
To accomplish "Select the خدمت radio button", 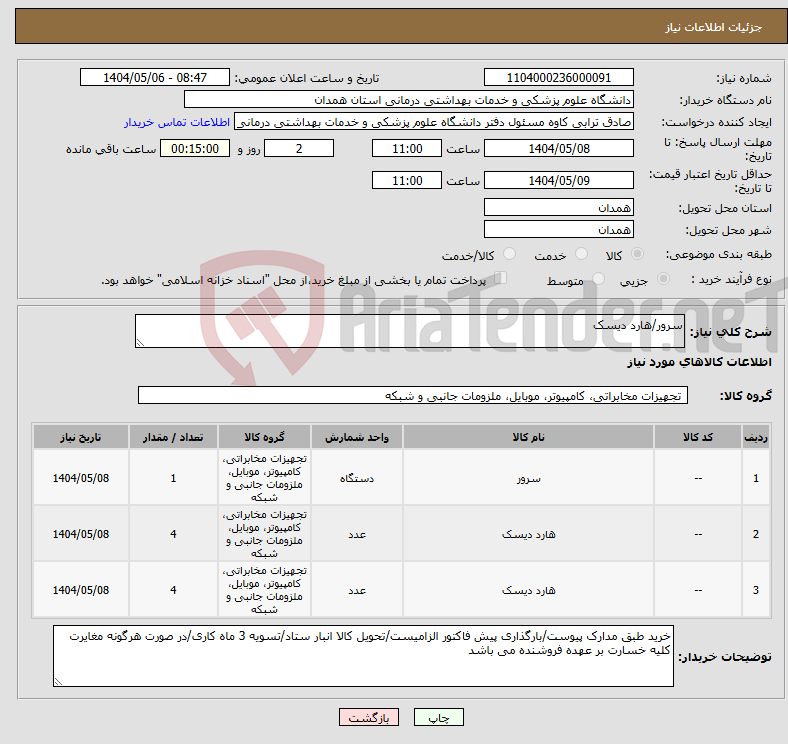I will coord(581,254).
